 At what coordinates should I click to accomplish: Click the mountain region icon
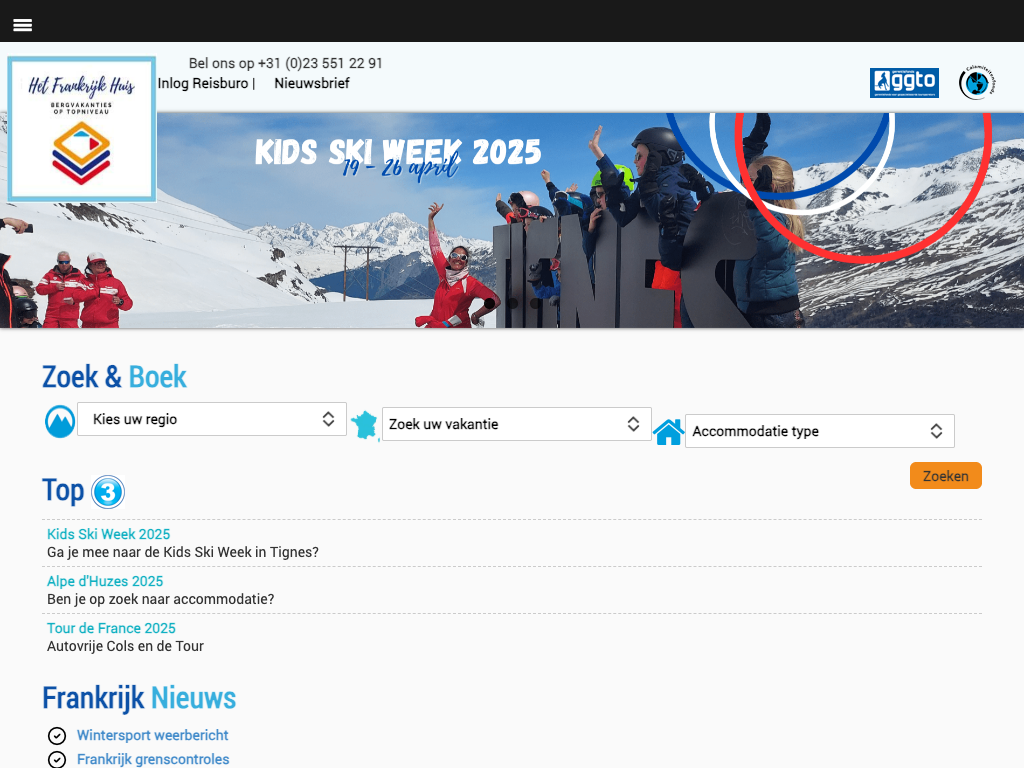[x=59, y=421]
